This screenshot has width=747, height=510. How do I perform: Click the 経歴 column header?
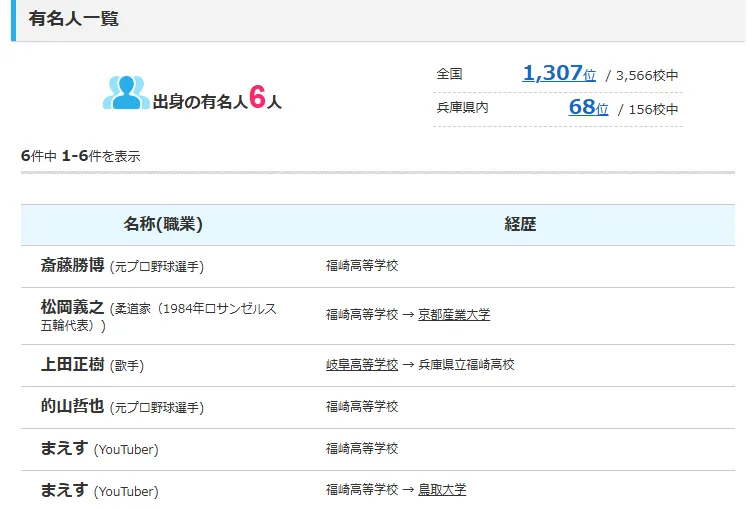(x=520, y=224)
